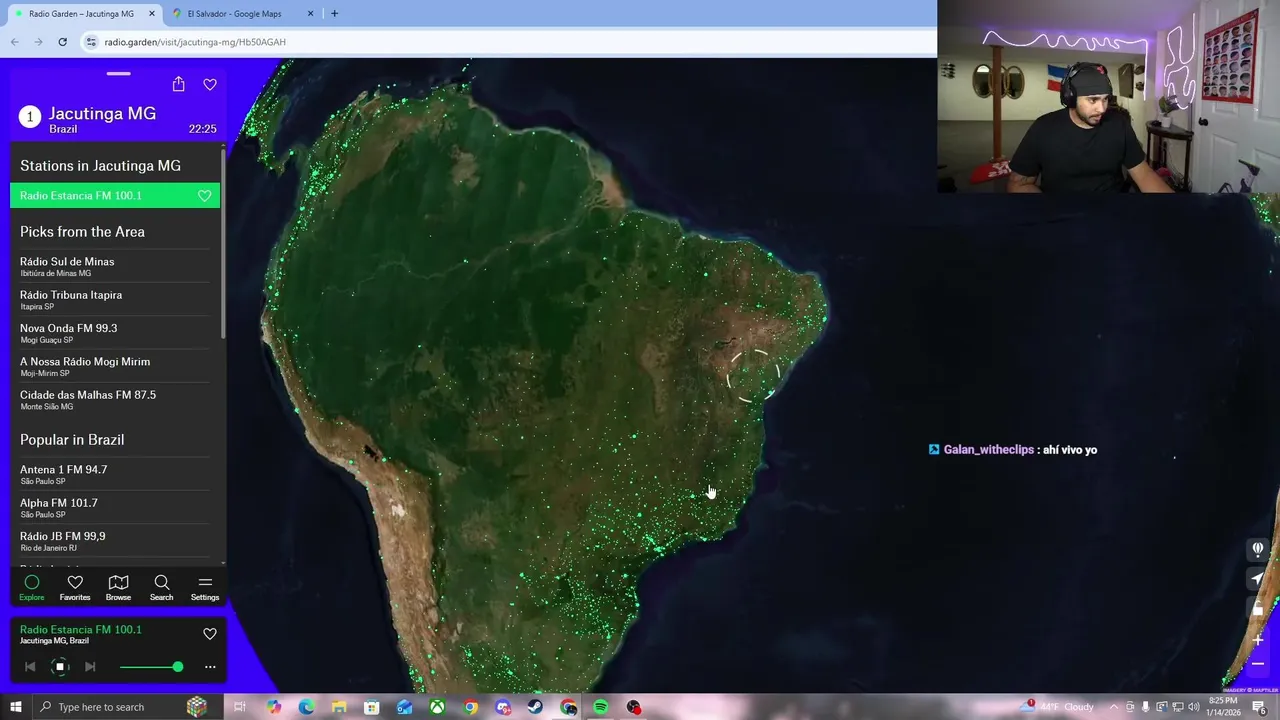Play Alpha FM 101.7 station
The height and width of the screenshot is (720, 1280).
115,507
